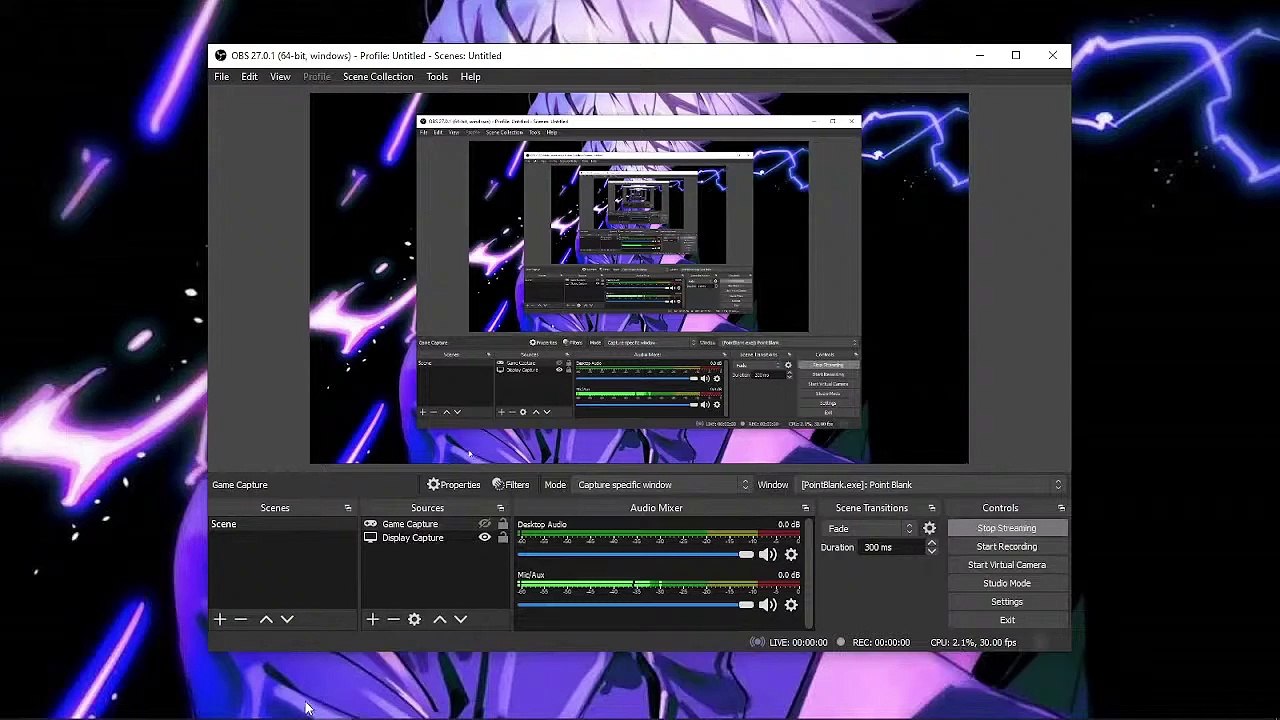Open Desktop Audio settings gear
1280x720 pixels.
791,555
